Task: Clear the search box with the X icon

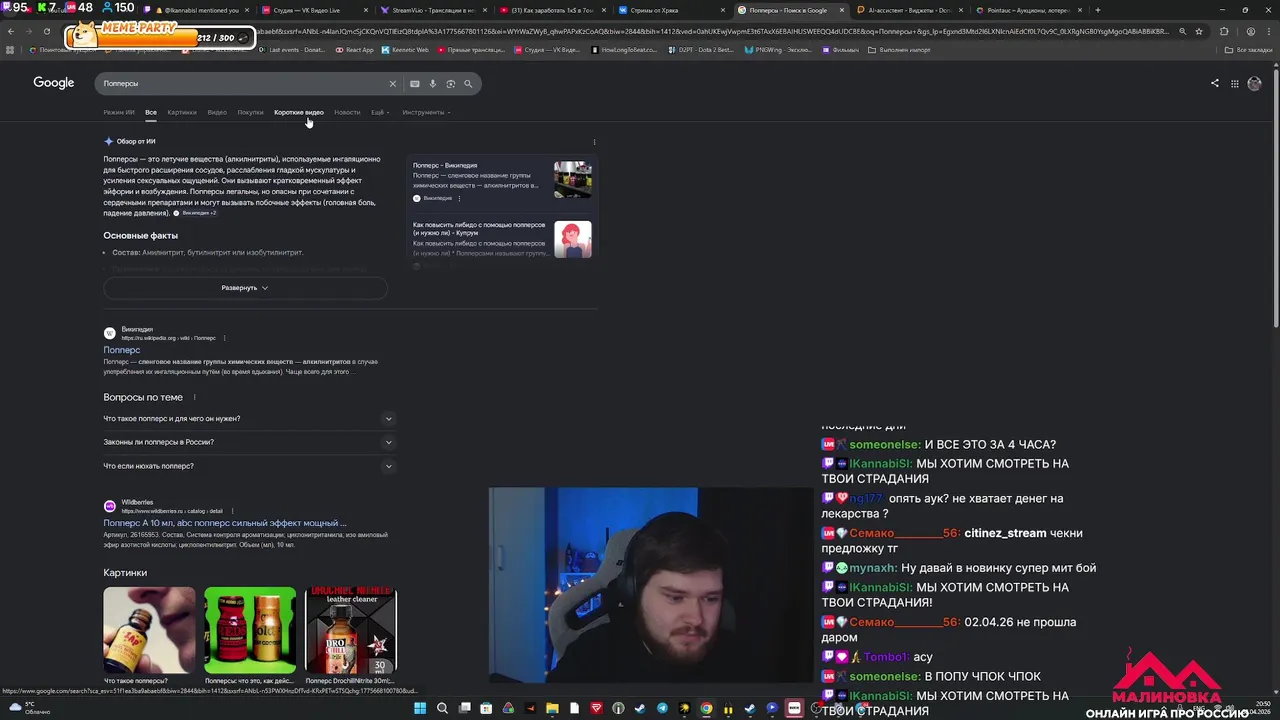Action: coord(392,84)
